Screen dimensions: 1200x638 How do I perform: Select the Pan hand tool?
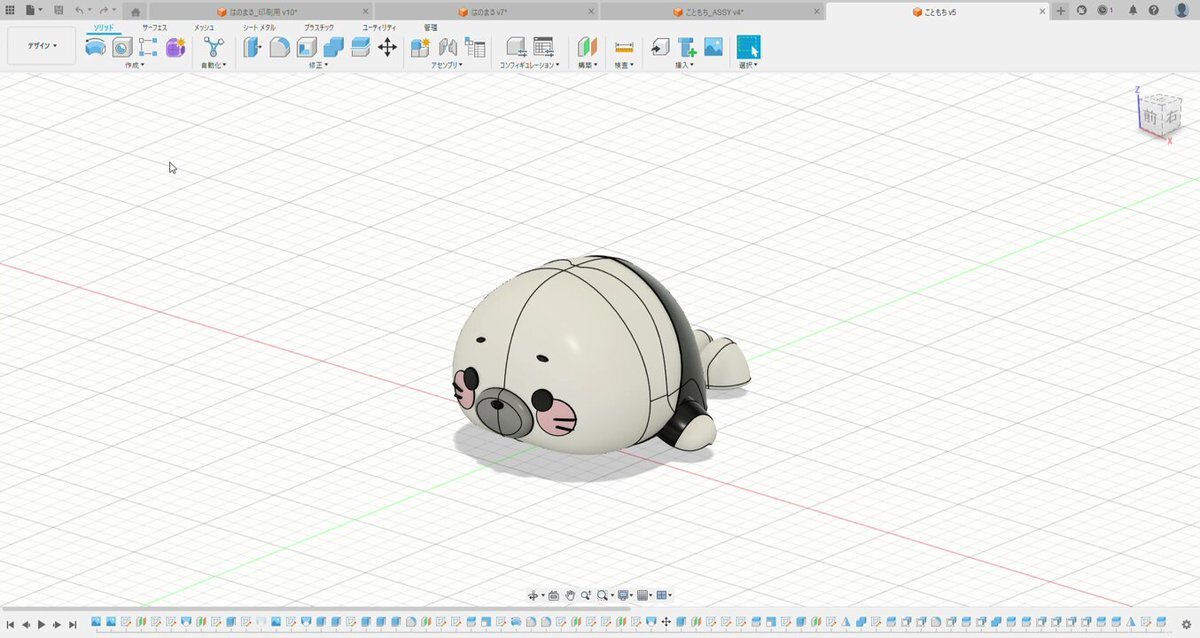click(570, 595)
